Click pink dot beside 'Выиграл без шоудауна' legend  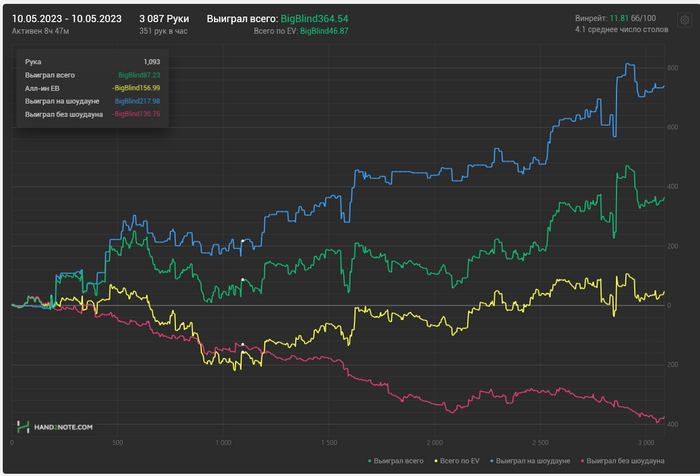point(583,461)
